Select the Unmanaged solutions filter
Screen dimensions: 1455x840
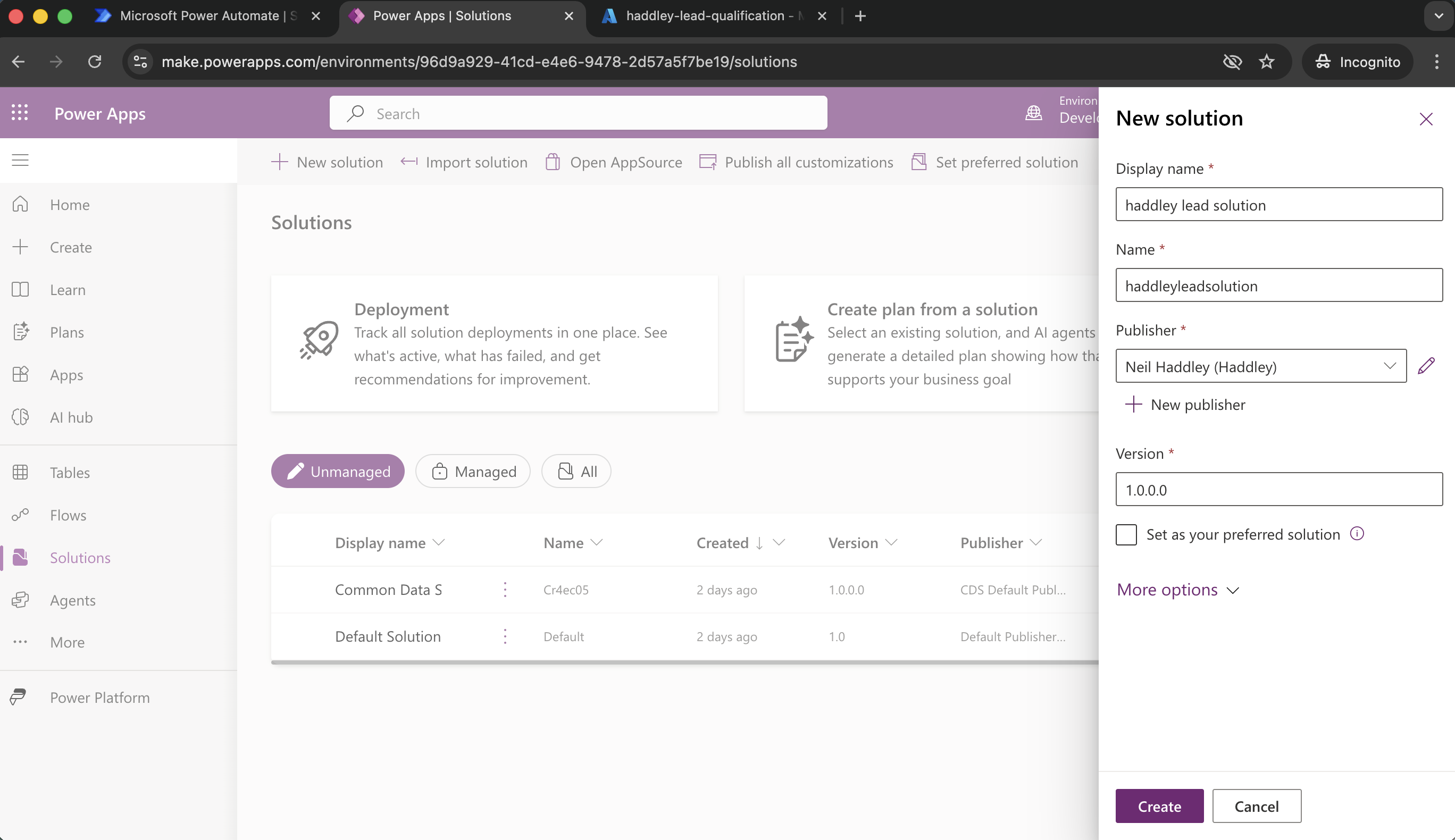(338, 472)
